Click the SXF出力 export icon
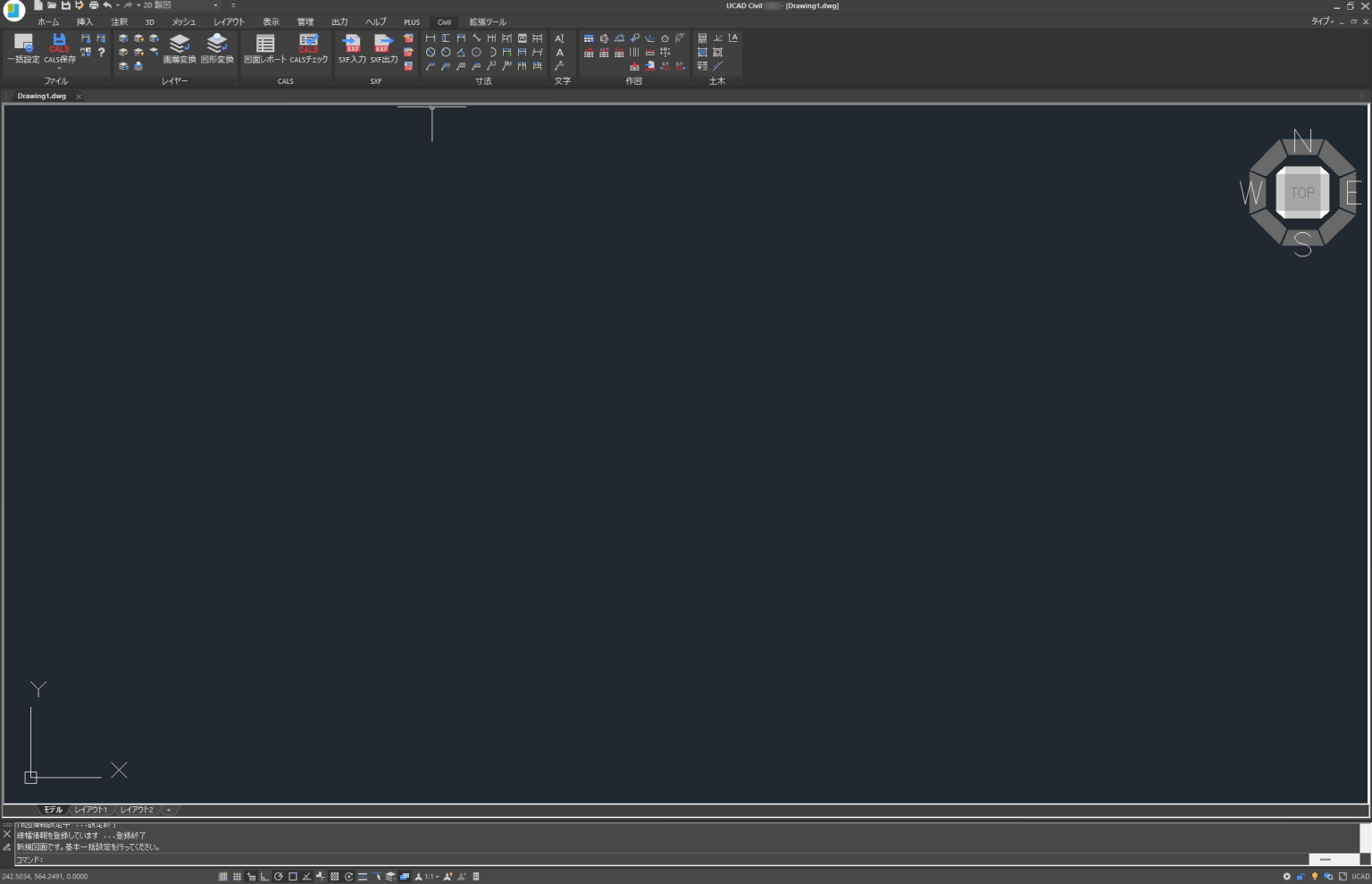This screenshot has height=884, width=1372. (x=384, y=49)
